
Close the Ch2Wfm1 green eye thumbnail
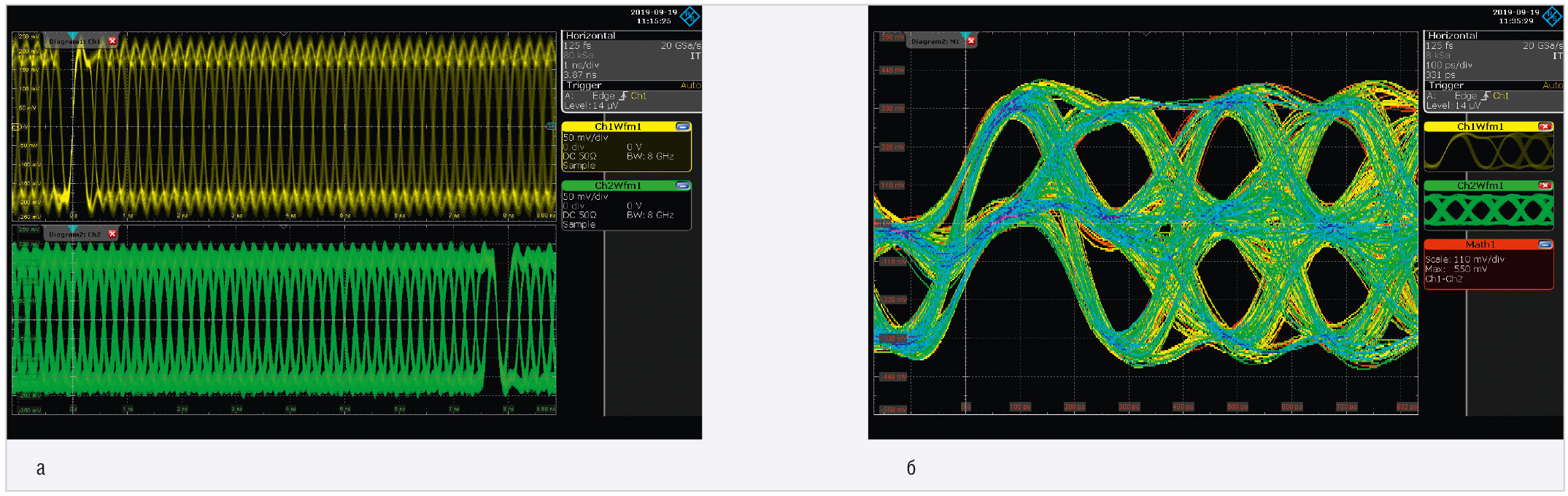[1545, 185]
